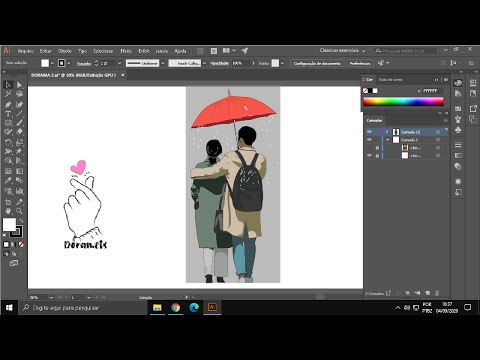
Task: Select the Direct Selection tool
Action: 19,85
